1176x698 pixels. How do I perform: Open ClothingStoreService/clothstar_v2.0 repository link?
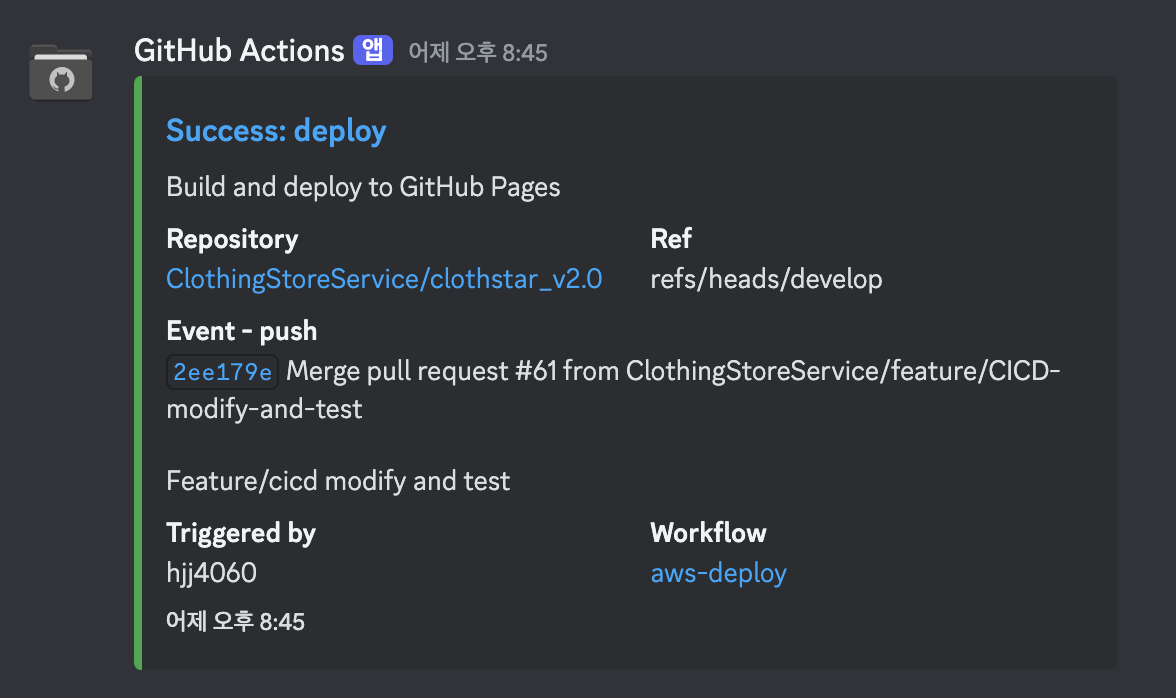(384, 279)
